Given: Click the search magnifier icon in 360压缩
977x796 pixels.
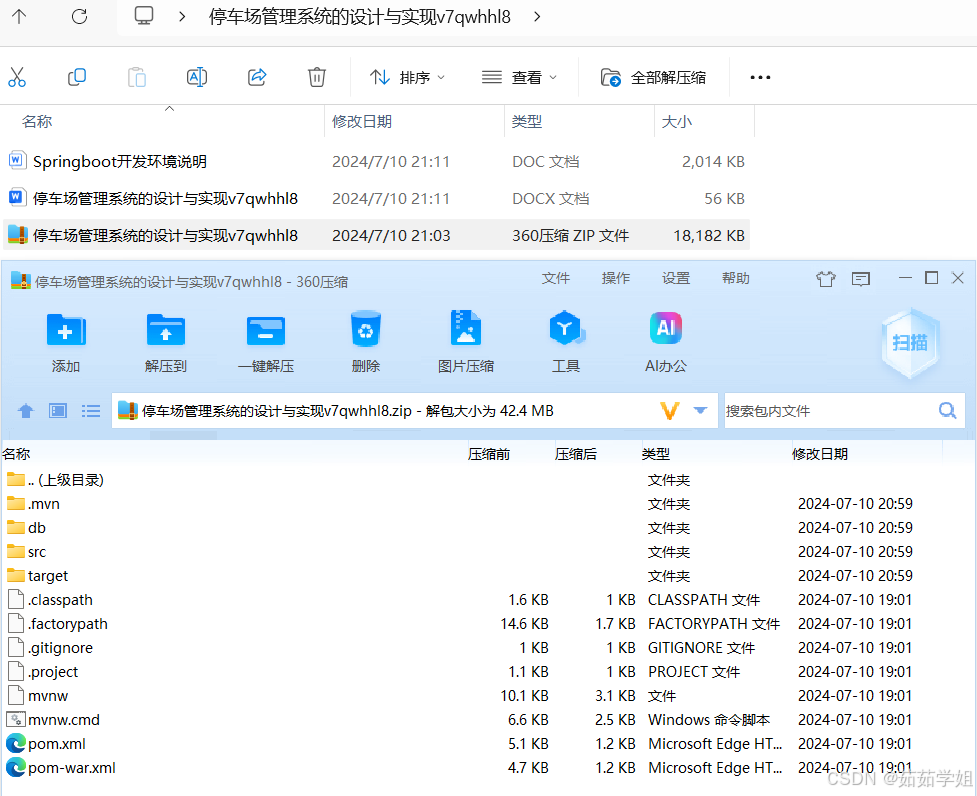Looking at the screenshot, I should point(948,410).
